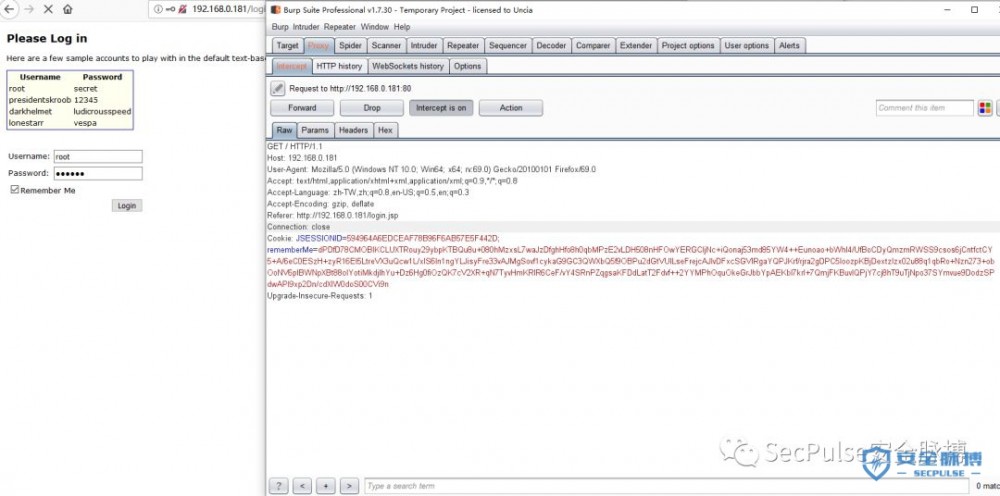Viewport: 1000px width, 496px height.
Task: Click the Password input field
Action: point(98,173)
